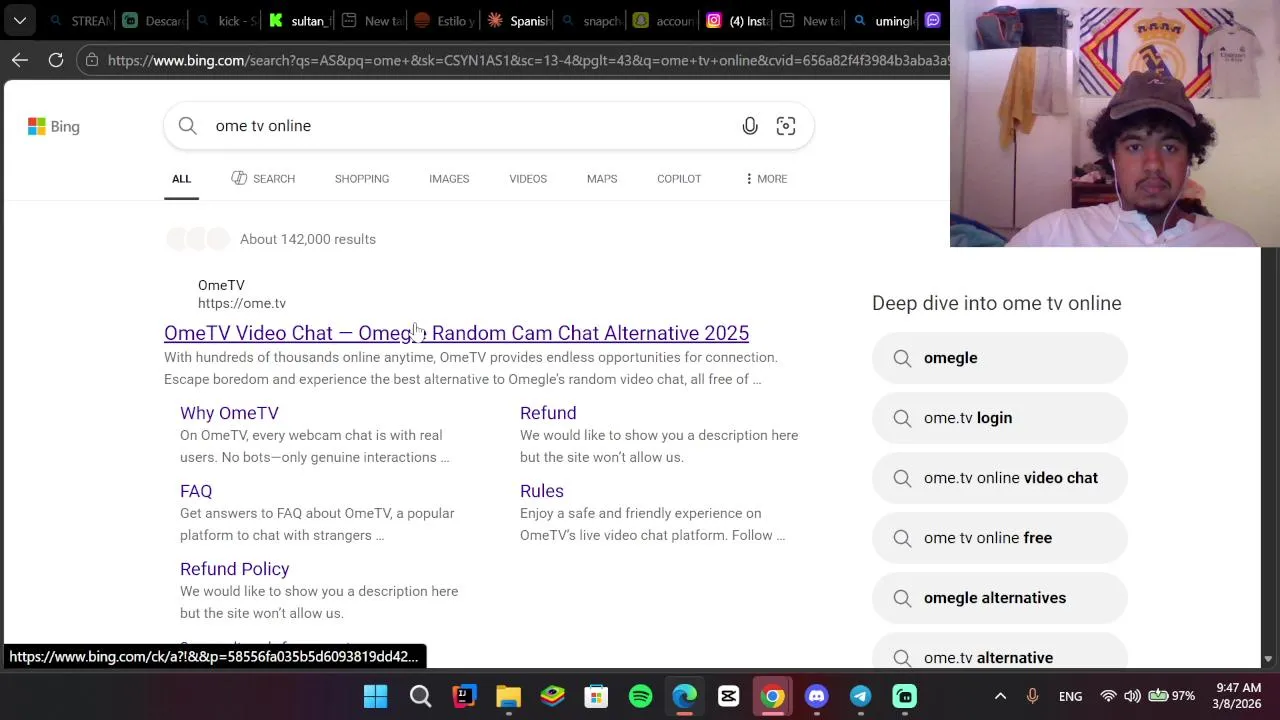
Task: Switch to the (4) Insta Instagram tab
Action: coord(738,20)
